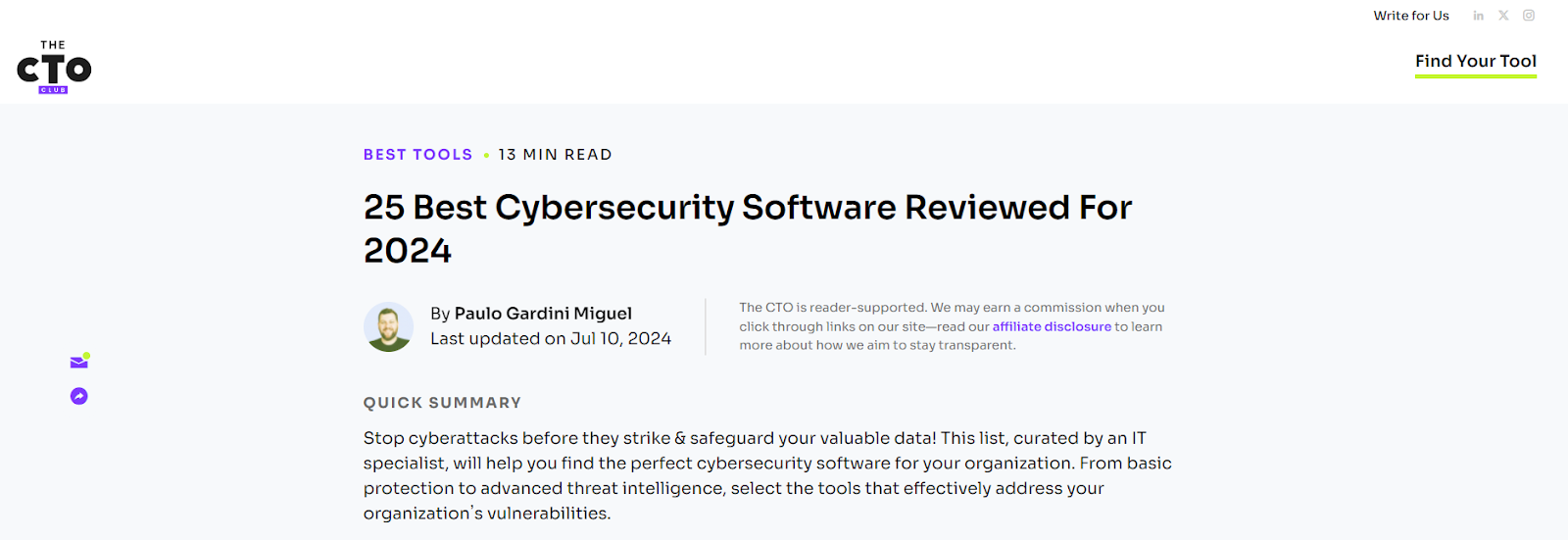Viewport: 1568px width, 540px height.
Task: Click the 25 Best Cybersecurity Software headline
Action: [x=748, y=228]
